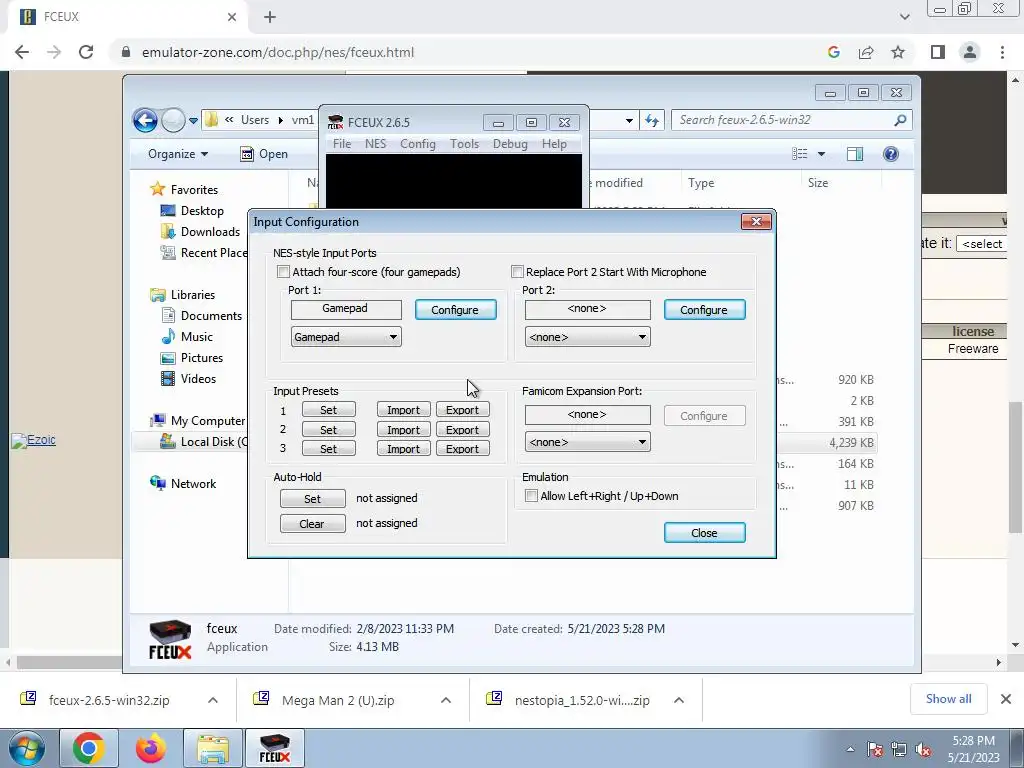Click Explorer search magnifier icon
The width and height of the screenshot is (1024, 768).
pos(900,120)
